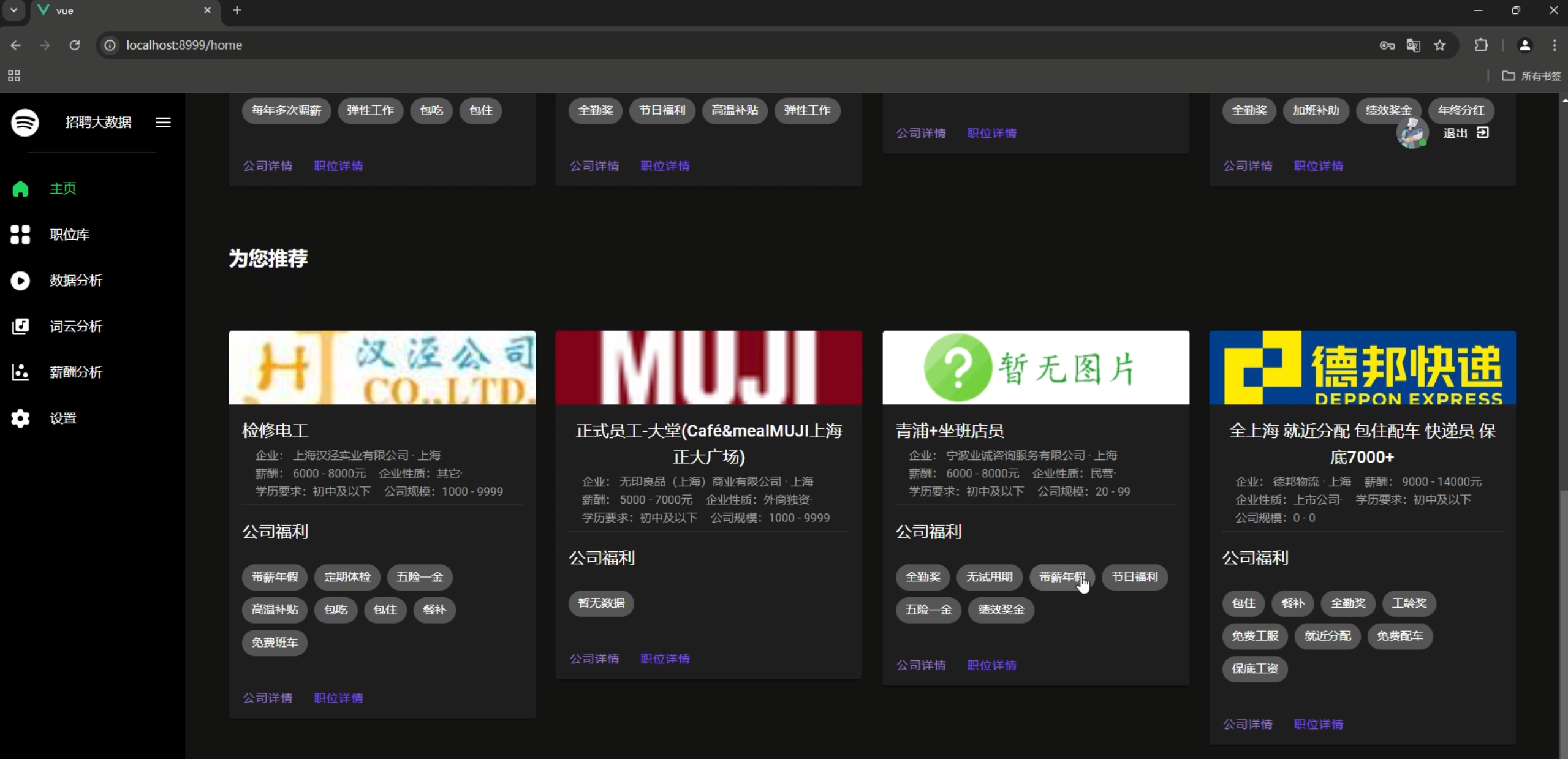Open a new browser tab with plus icon
1568x759 pixels.
(237, 10)
